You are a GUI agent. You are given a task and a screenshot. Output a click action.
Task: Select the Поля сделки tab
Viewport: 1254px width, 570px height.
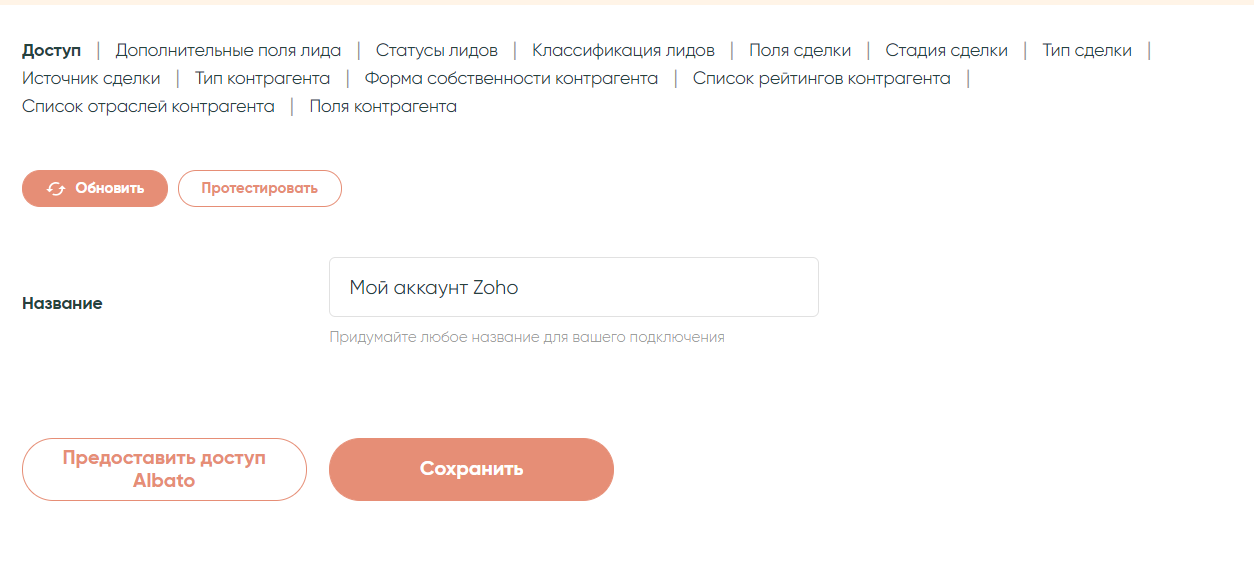(800, 50)
